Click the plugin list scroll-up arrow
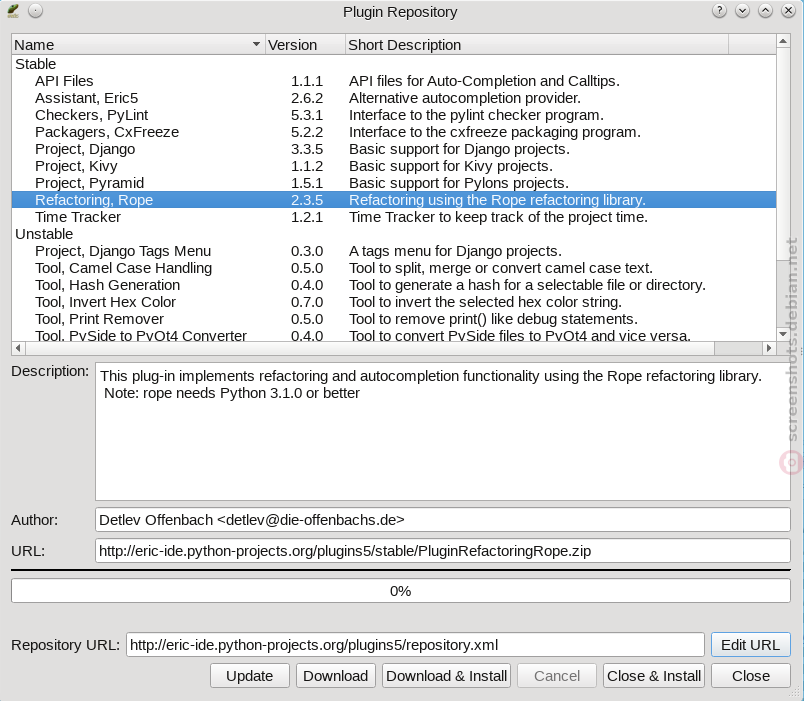Viewport: 804px width, 701px height. pos(783,41)
